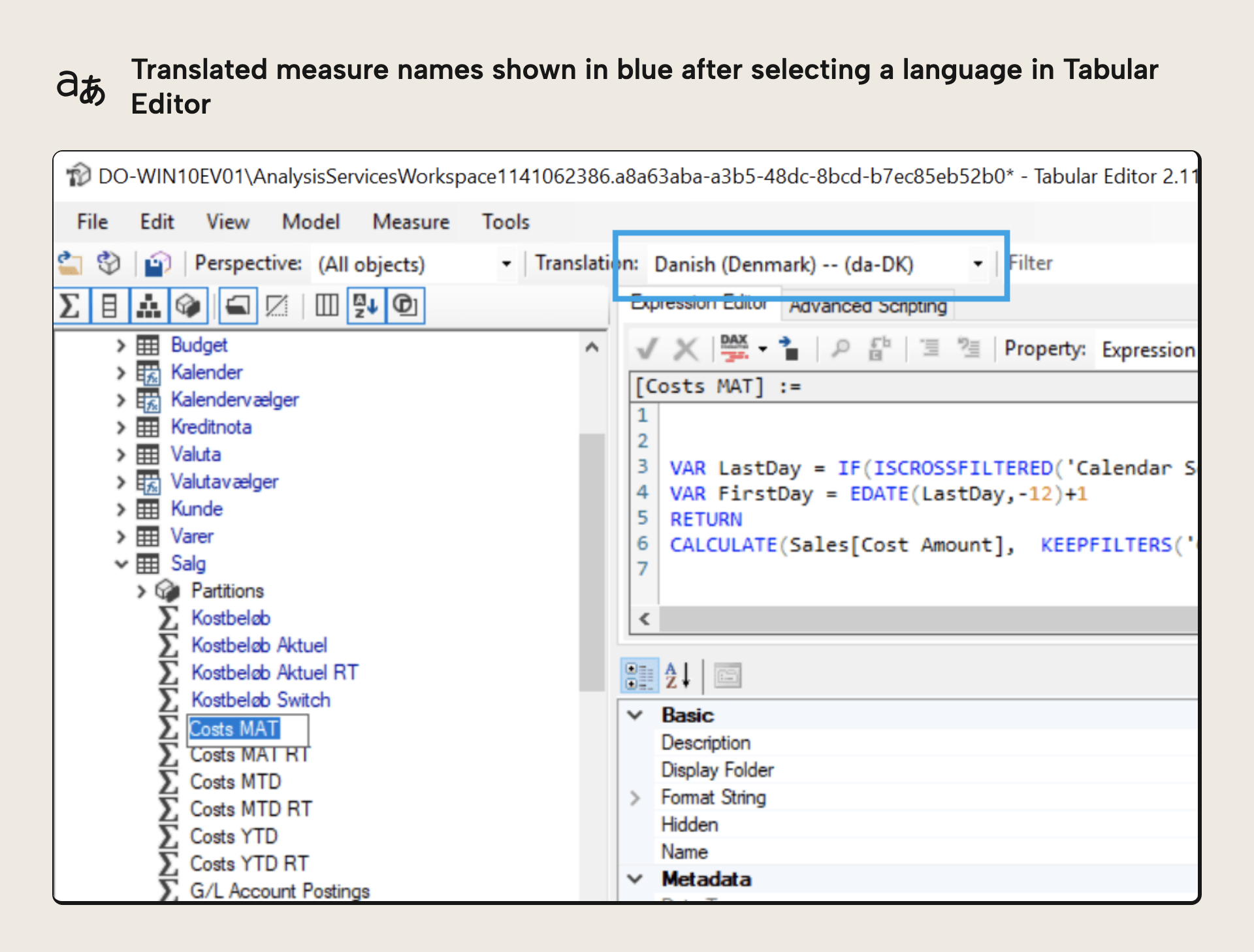Screen dimensions: 1254x952
Task: Open the Tools menu
Action: 506,222
